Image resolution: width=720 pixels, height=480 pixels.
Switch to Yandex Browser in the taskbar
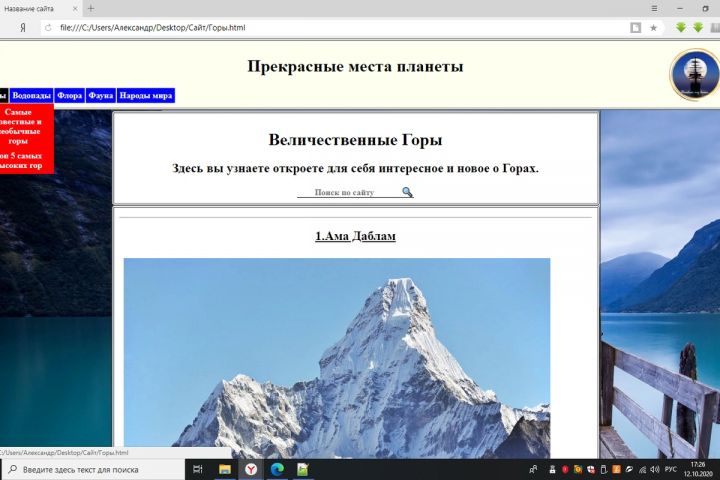251,469
